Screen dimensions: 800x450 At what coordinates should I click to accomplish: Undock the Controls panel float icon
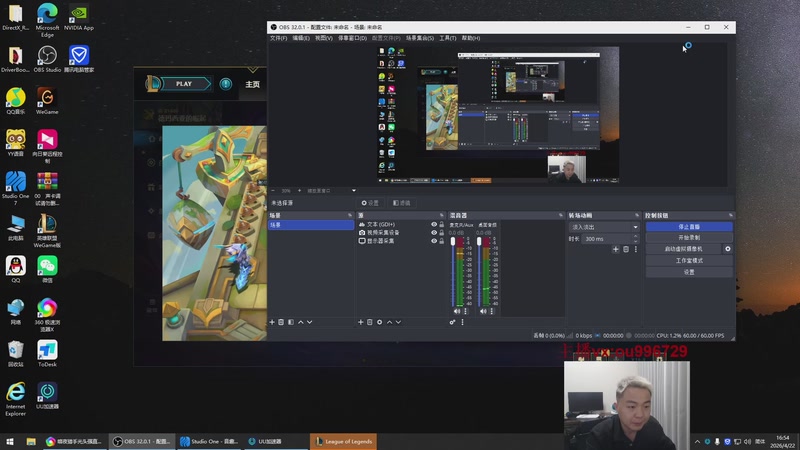[x=731, y=216]
